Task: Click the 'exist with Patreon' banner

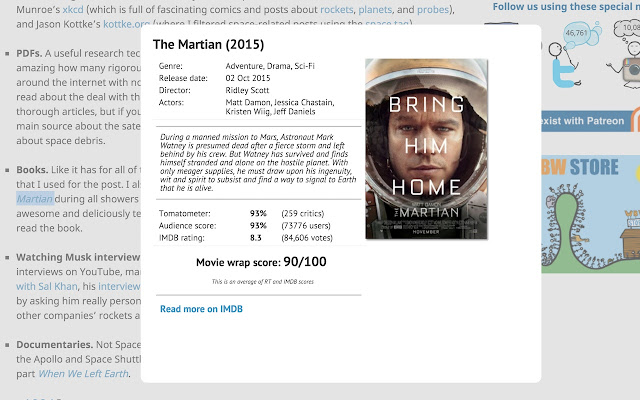Action: click(x=585, y=122)
